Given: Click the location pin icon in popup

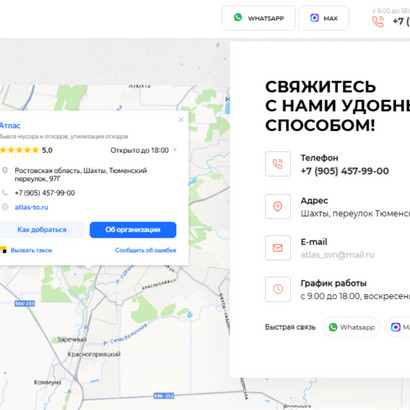Looking at the screenshot, I should tap(5, 171).
